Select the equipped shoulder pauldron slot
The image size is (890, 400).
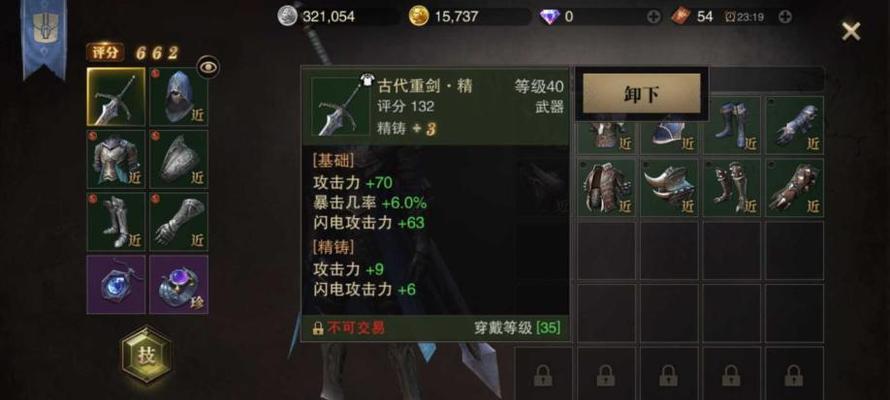click(179, 159)
